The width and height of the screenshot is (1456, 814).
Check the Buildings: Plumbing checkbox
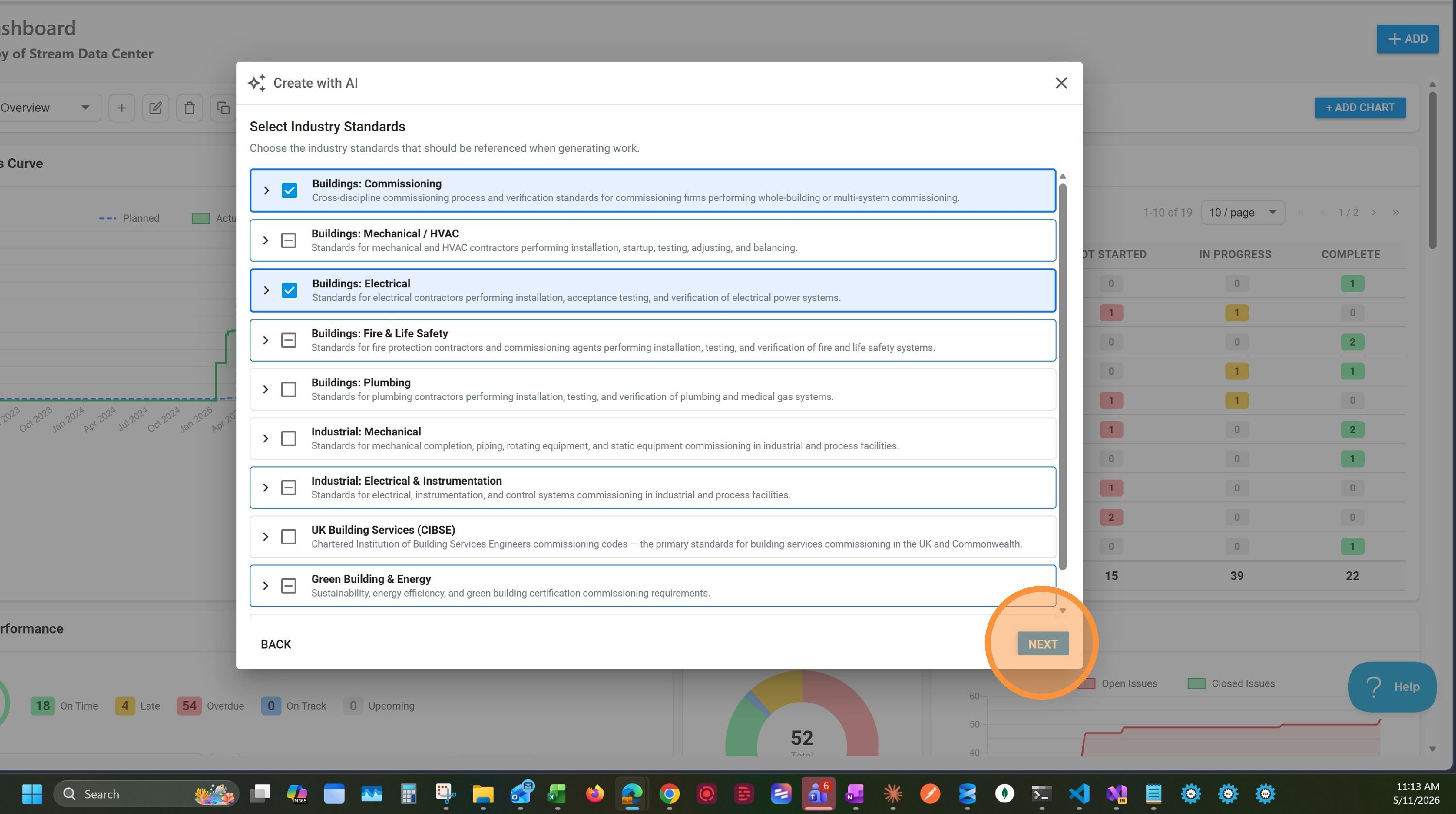point(288,389)
